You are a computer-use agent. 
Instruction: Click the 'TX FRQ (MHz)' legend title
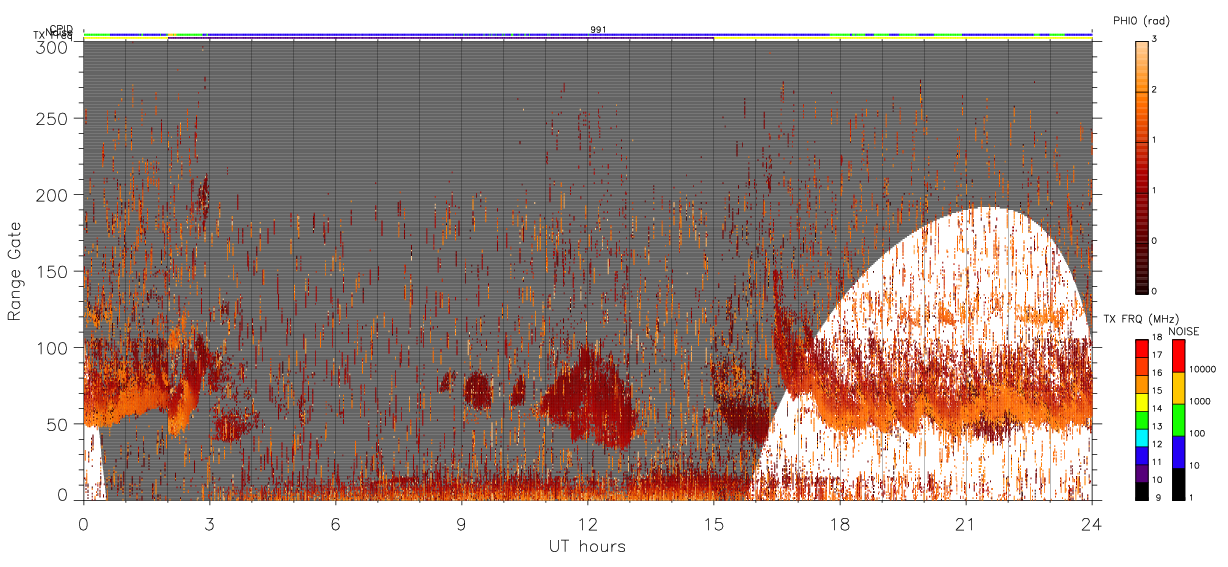pos(1141,319)
